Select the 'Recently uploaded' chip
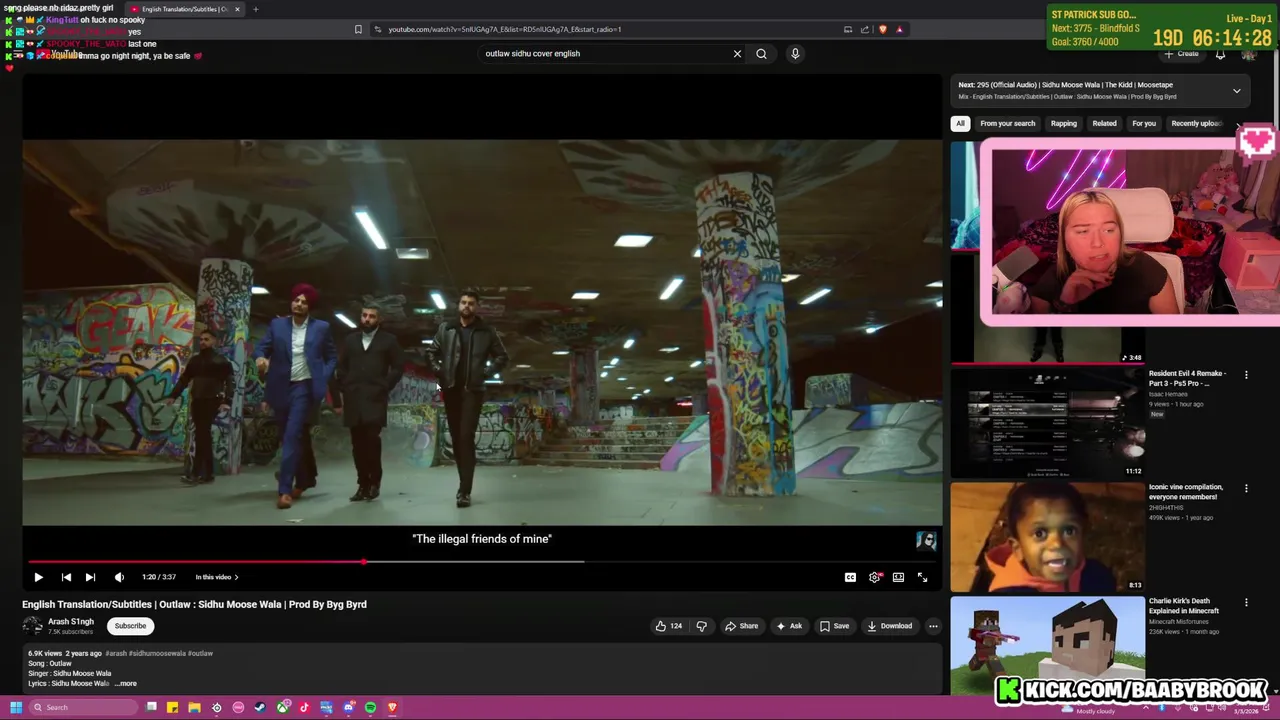 1197,124
